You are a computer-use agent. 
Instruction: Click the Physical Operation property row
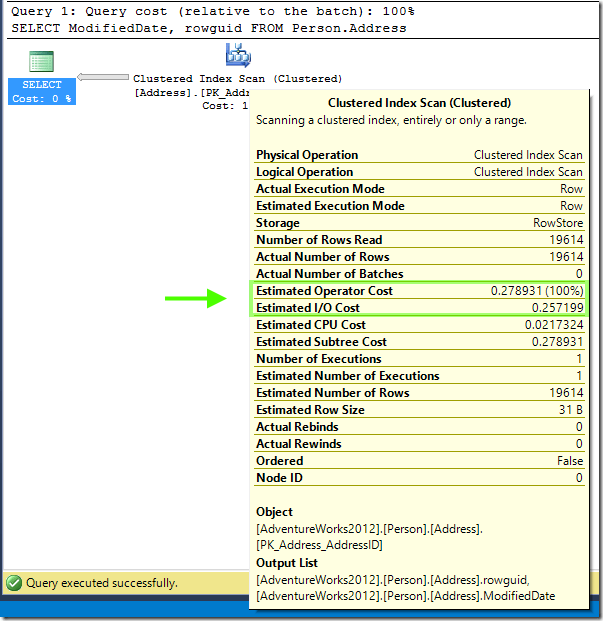coord(419,155)
